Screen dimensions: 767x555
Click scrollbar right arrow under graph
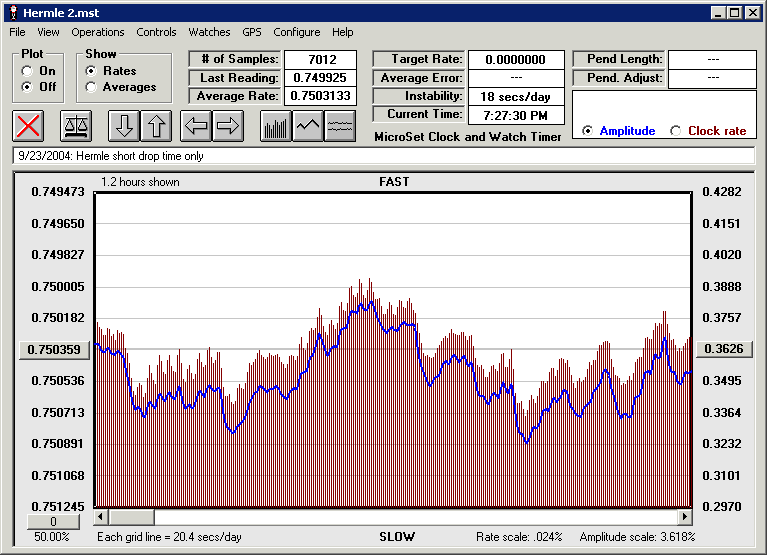point(685,517)
